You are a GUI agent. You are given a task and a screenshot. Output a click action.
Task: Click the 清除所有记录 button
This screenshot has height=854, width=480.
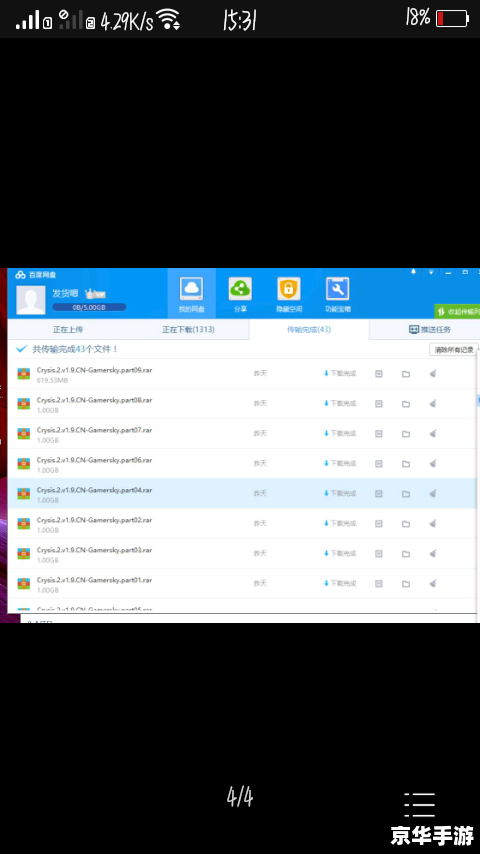[454, 350]
